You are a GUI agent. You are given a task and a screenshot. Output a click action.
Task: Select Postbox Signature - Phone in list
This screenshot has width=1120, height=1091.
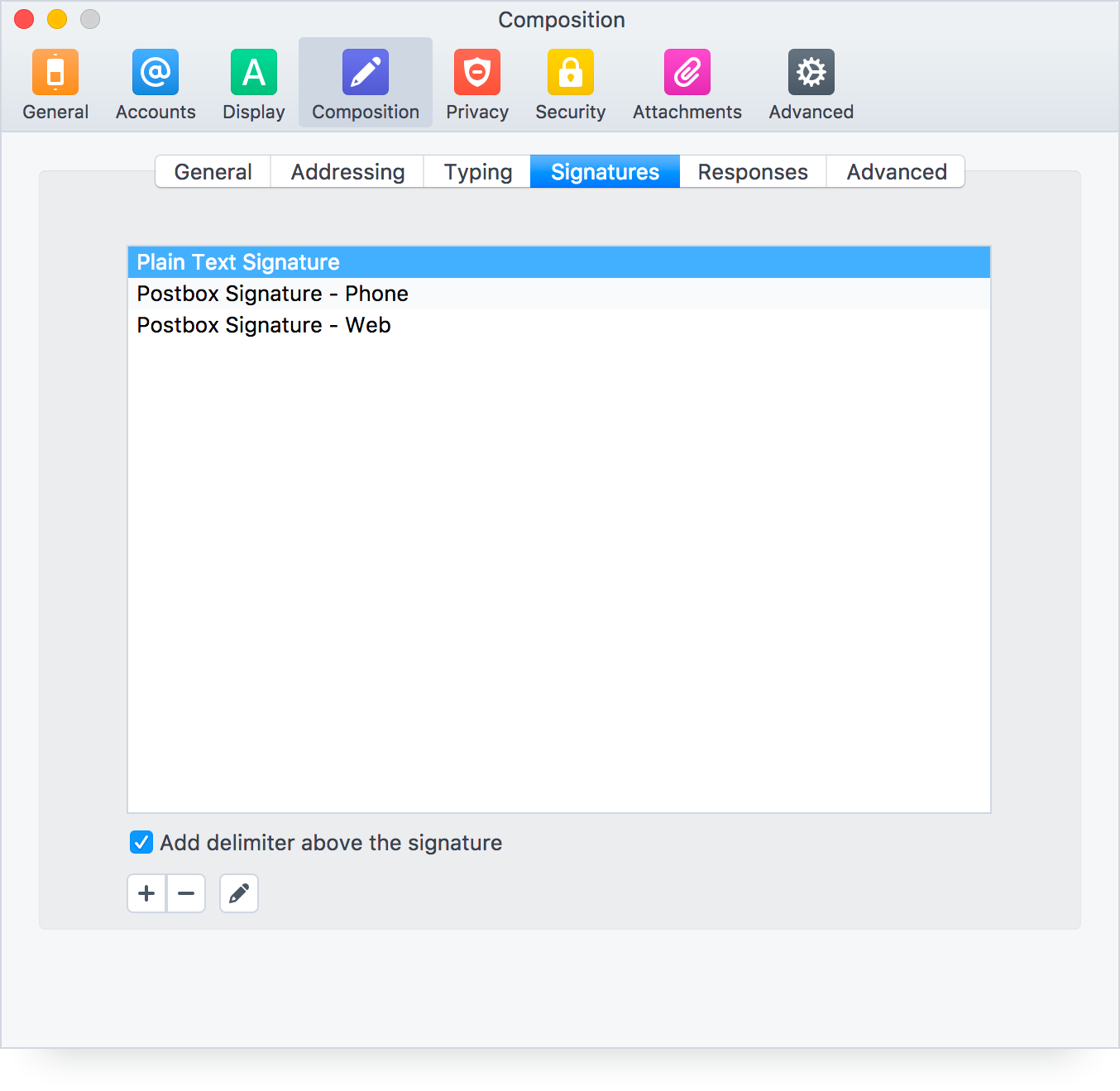[x=272, y=294]
